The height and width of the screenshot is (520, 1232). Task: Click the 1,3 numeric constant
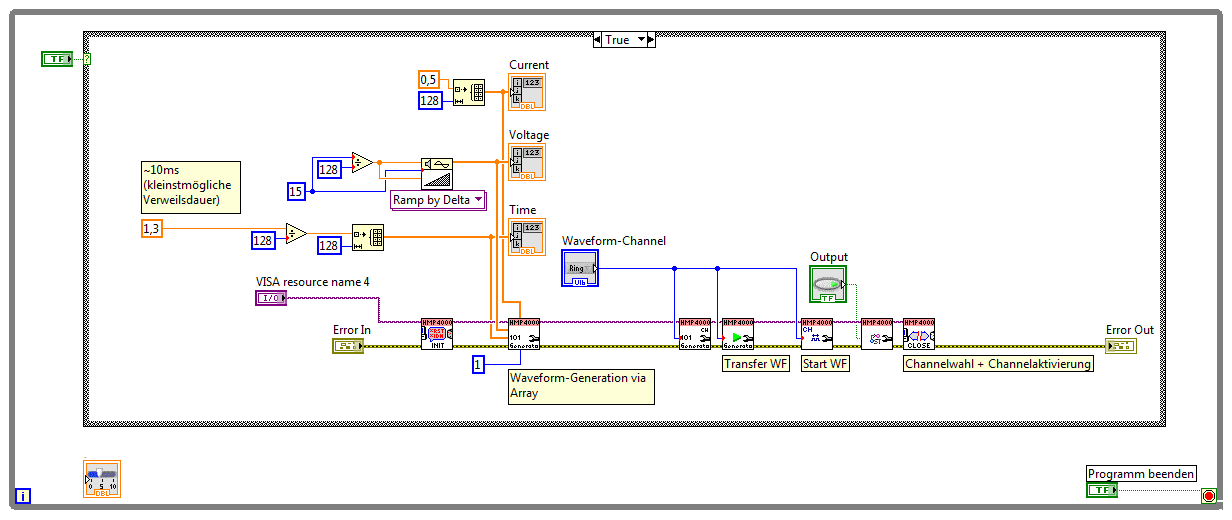pos(151,229)
